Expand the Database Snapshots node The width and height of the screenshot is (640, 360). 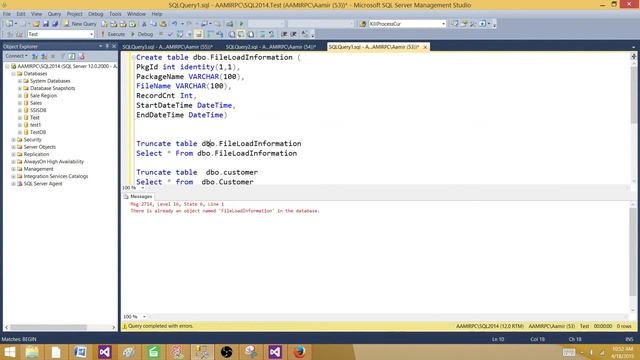[20, 88]
